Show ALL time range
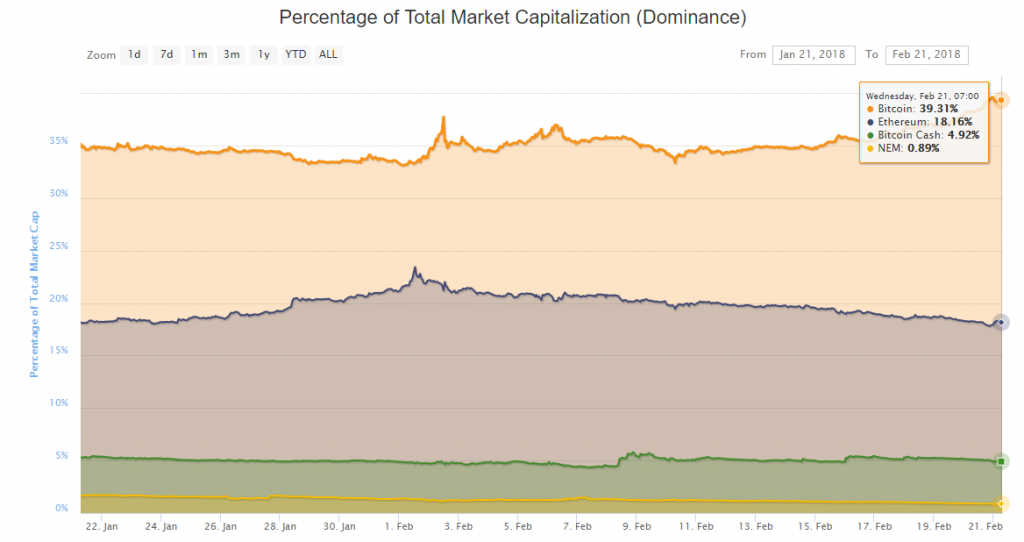This screenshot has width=1024, height=542. coord(328,55)
